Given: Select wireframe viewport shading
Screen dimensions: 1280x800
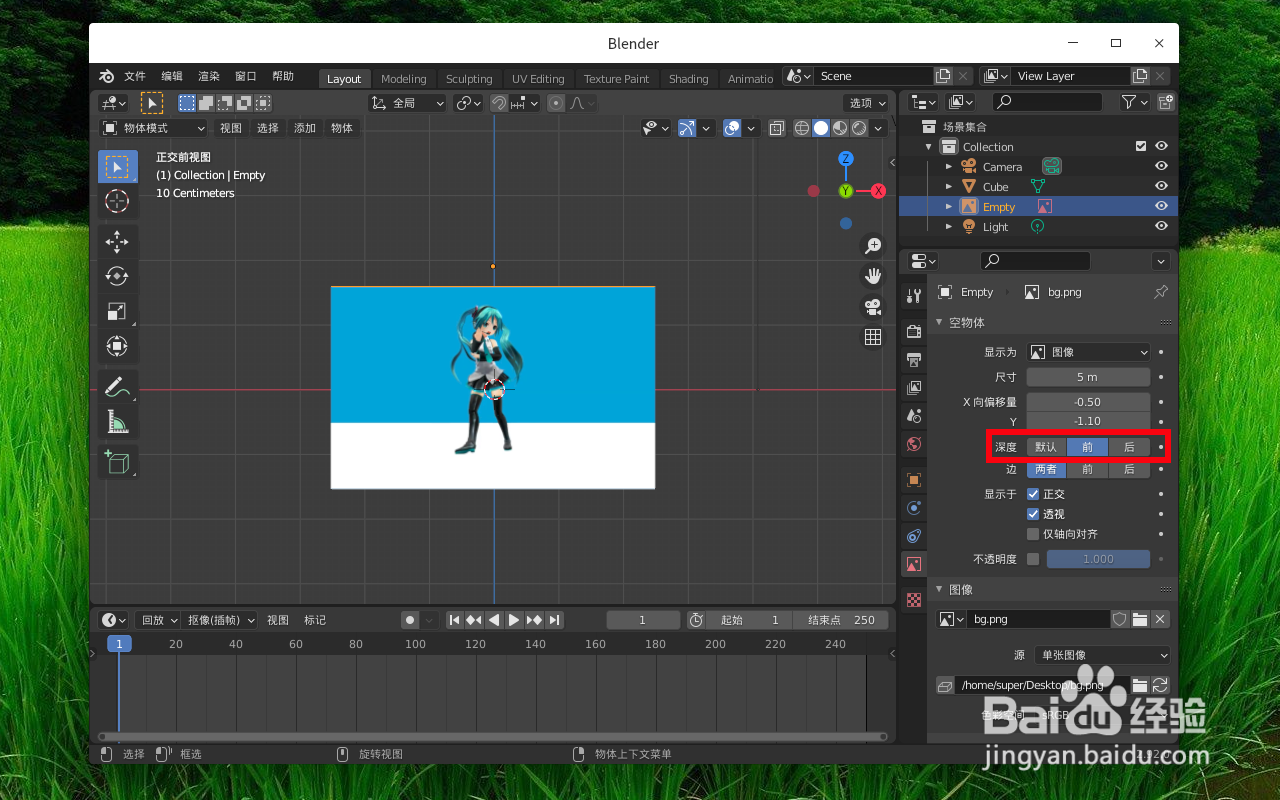Looking at the screenshot, I should point(802,128).
